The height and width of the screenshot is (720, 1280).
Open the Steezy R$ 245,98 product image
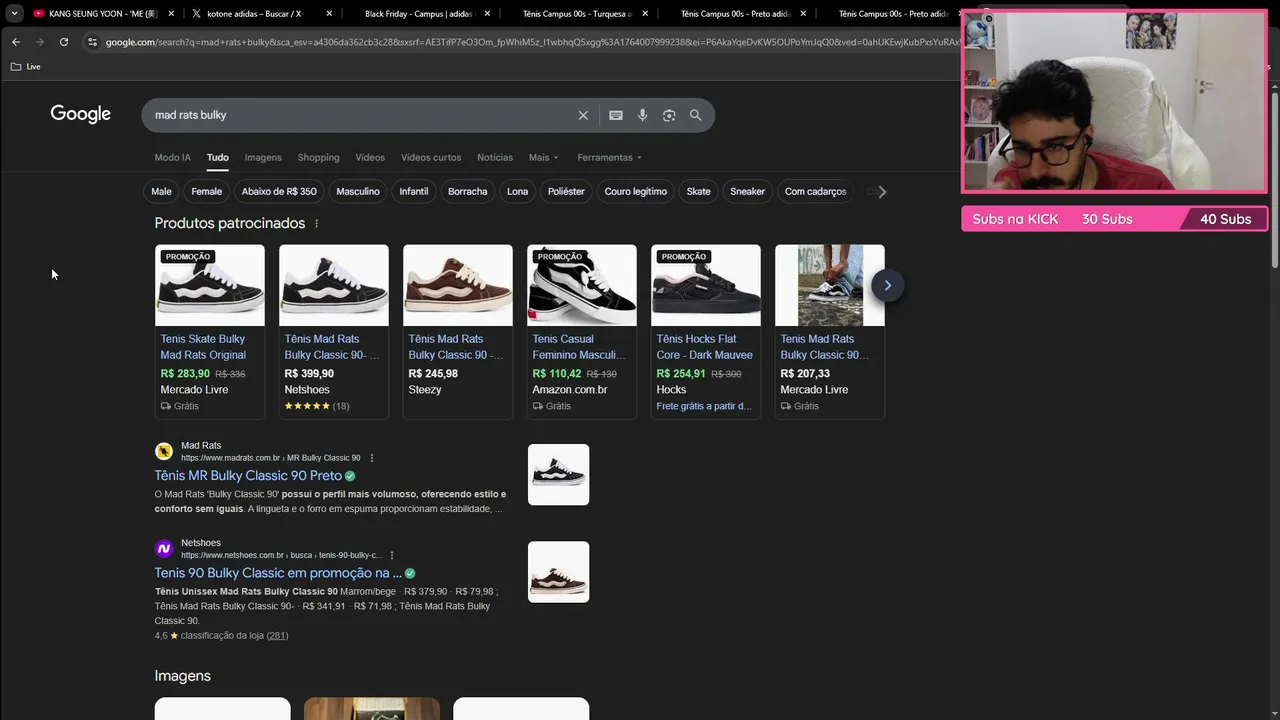pyautogui.click(x=457, y=285)
